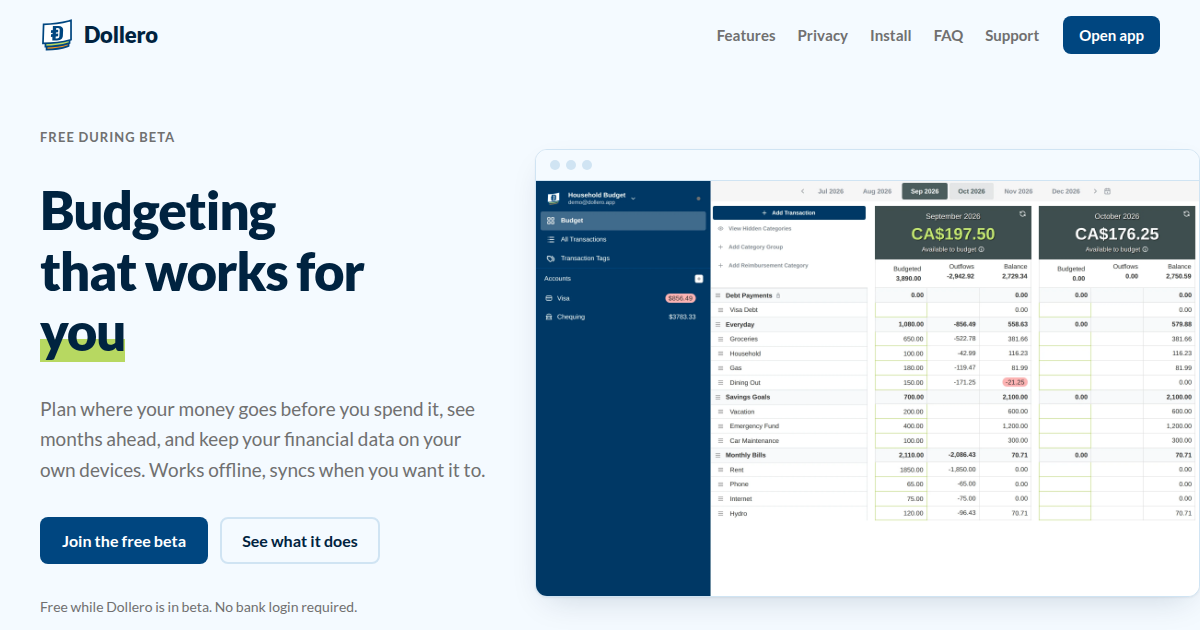Open the Budget item in the sidebar
Screen dimensions: 1200x630
[x=624, y=221]
